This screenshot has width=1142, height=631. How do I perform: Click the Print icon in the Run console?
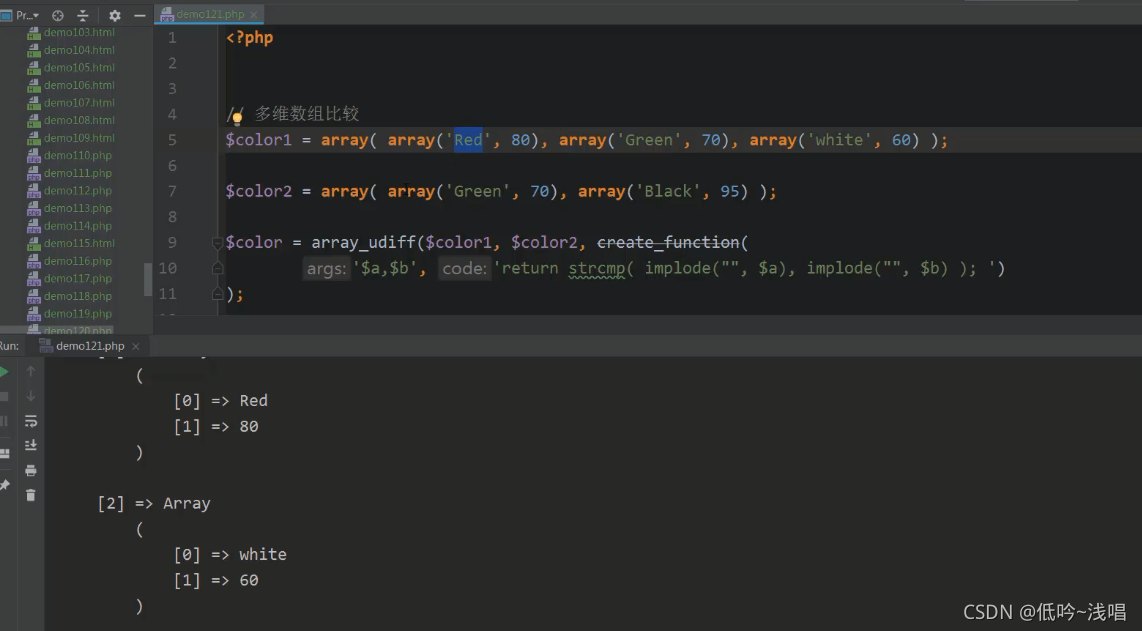pos(31,469)
